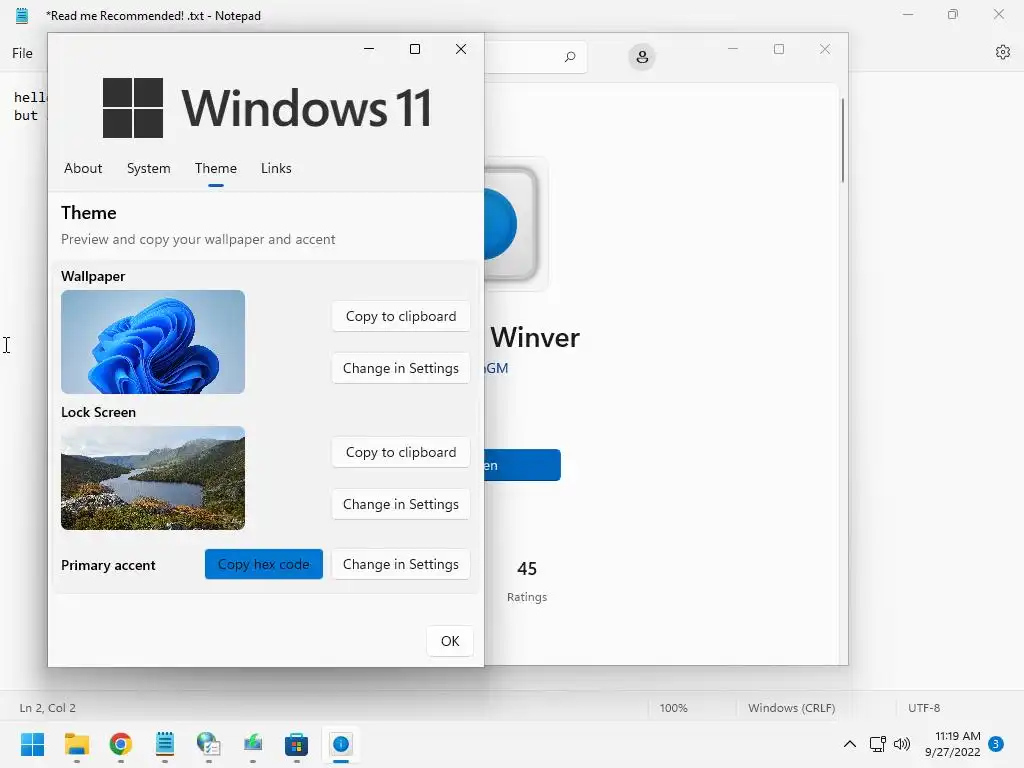The image size is (1024, 768).
Task: Copy the wallpaper to clipboard
Action: point(401,316)
